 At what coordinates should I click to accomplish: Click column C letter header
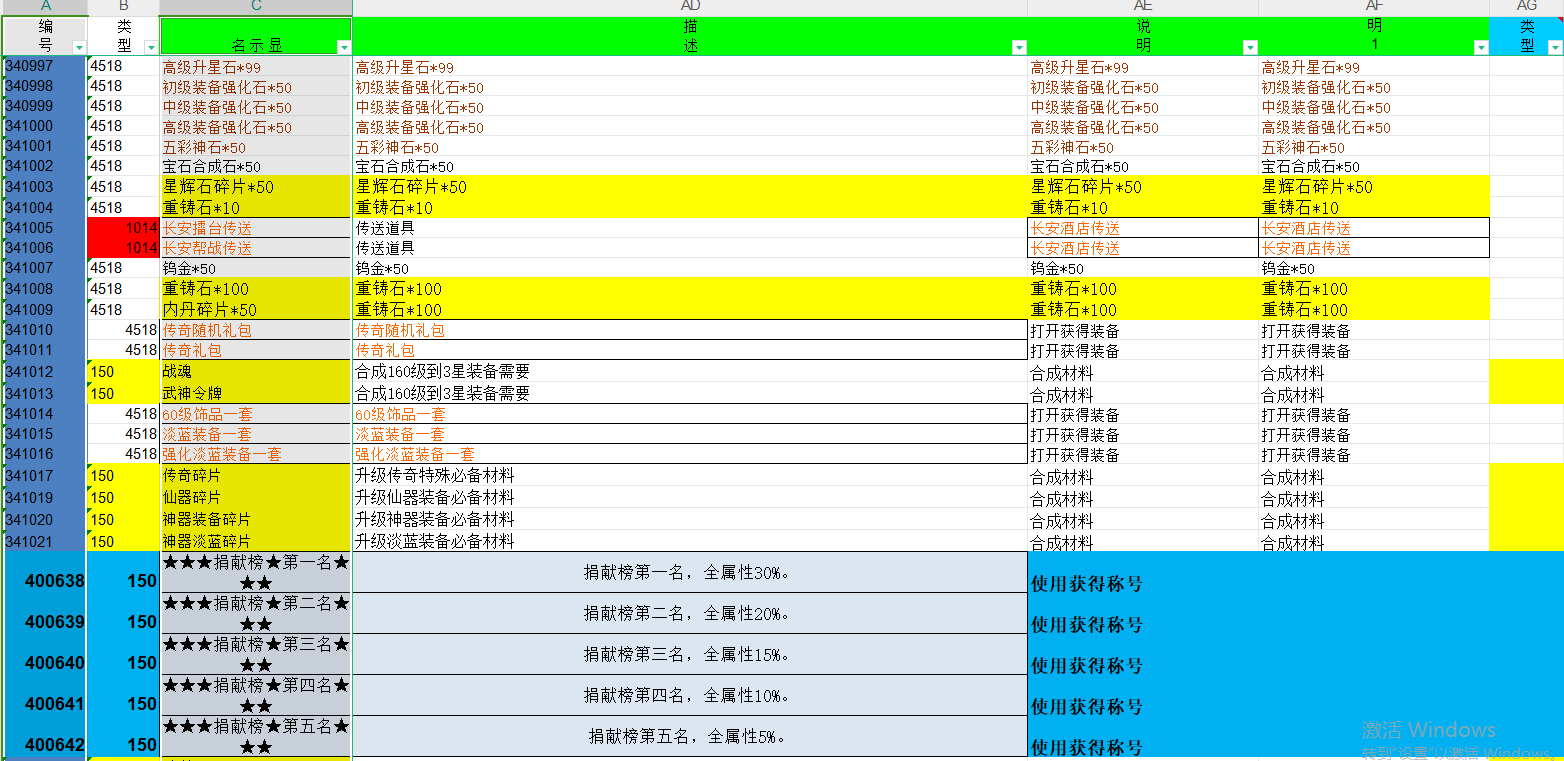(256, 7)
